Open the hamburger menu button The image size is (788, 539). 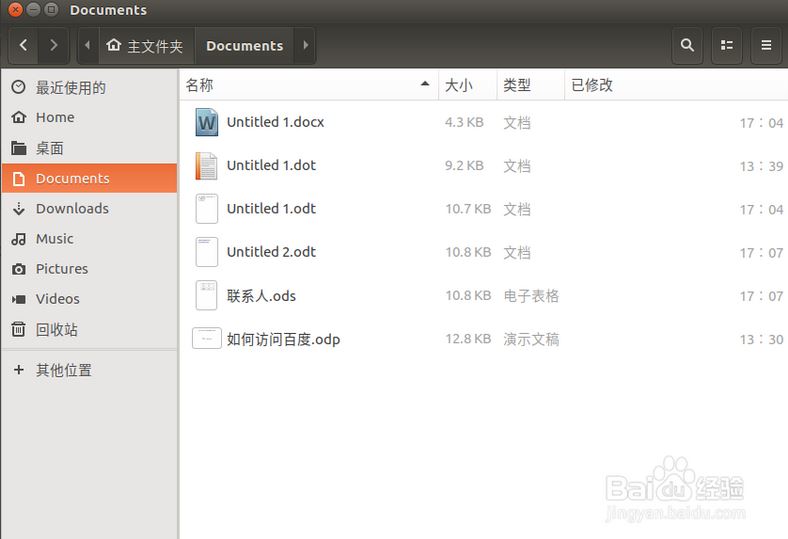(766, 45)
